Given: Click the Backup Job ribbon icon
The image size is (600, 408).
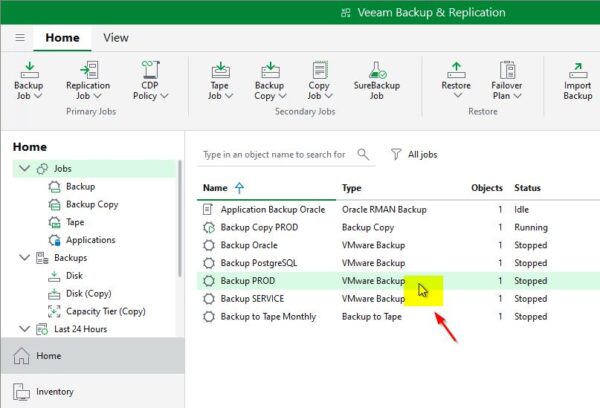Looking at the screenshot, I should coord(29,70).
